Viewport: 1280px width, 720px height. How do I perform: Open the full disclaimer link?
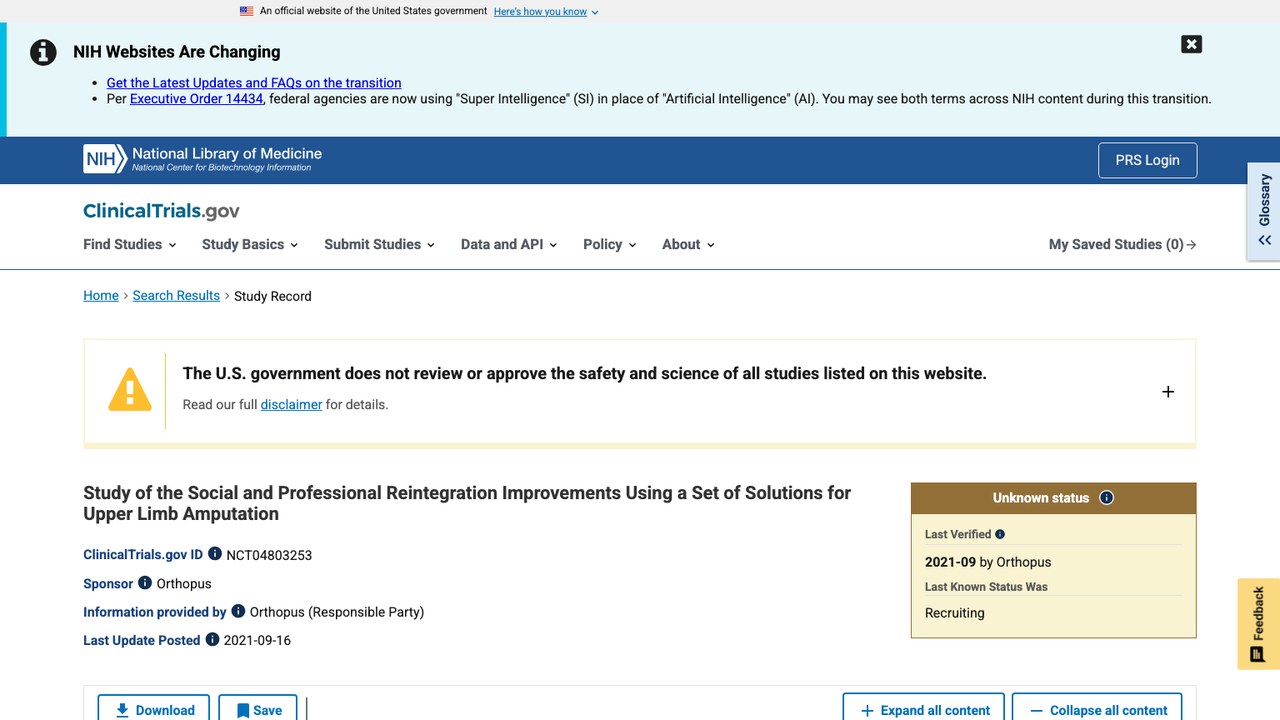291,405
